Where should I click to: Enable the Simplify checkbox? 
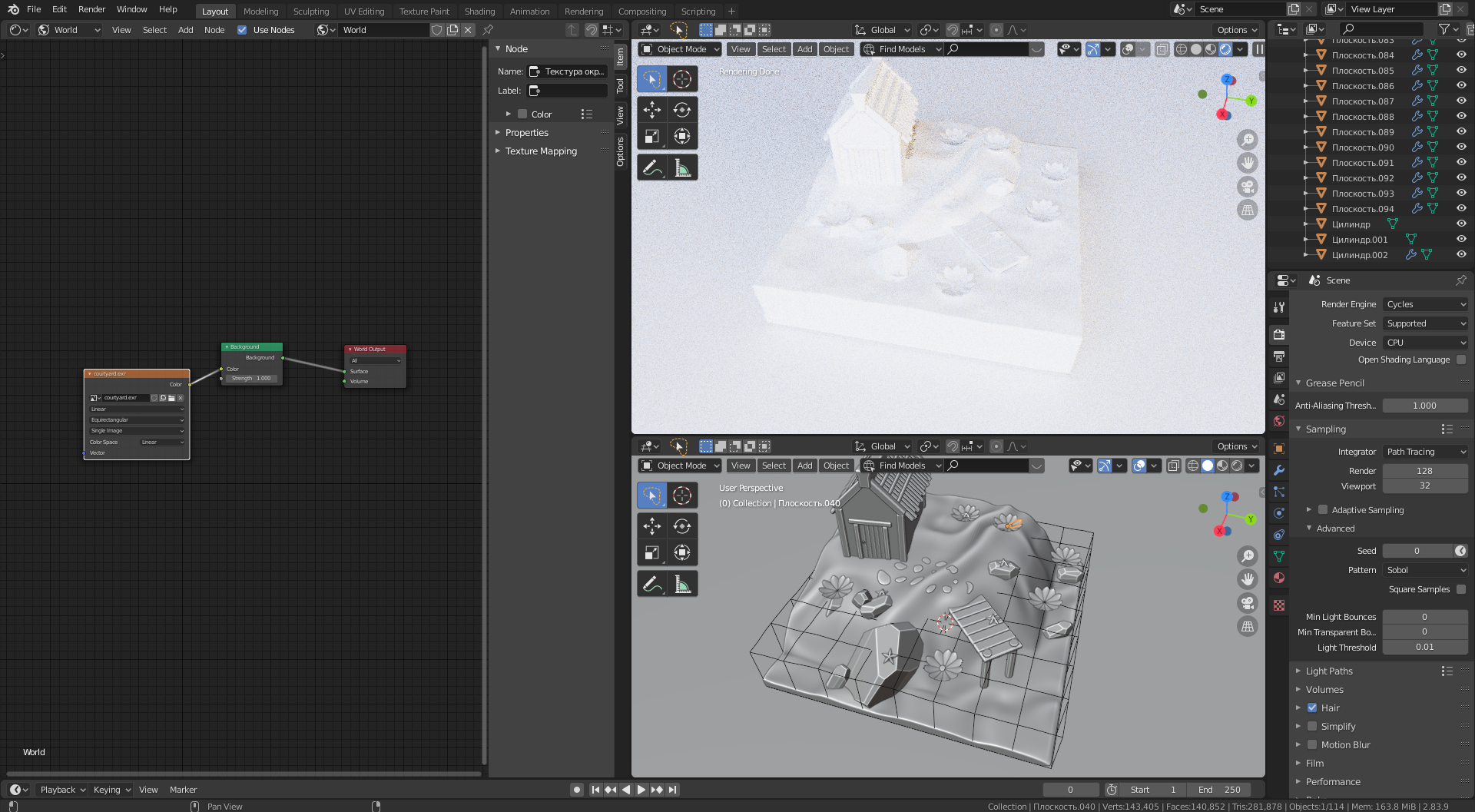click(x=1312, y=727)
